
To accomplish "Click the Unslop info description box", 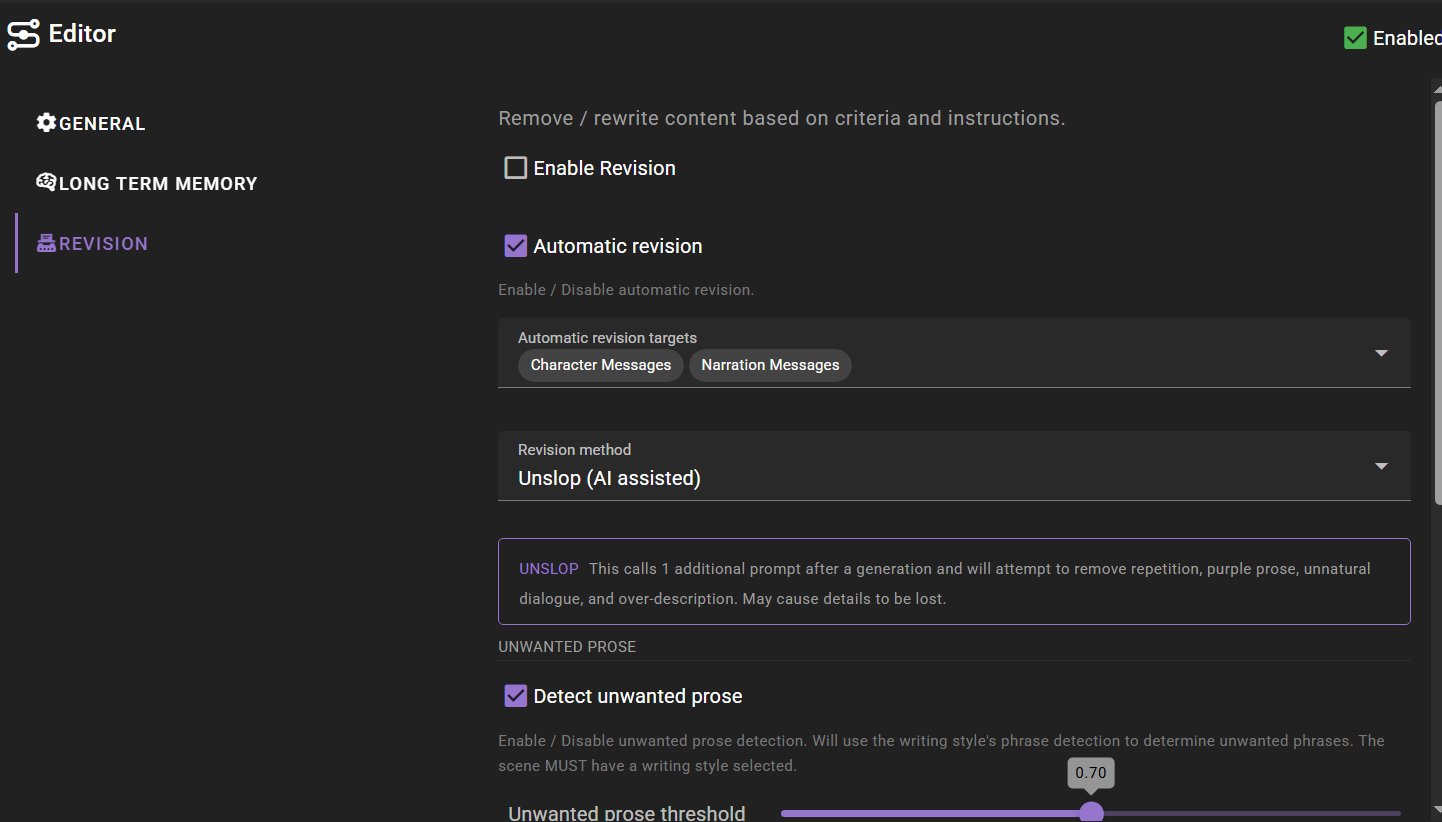I will 954,582.
